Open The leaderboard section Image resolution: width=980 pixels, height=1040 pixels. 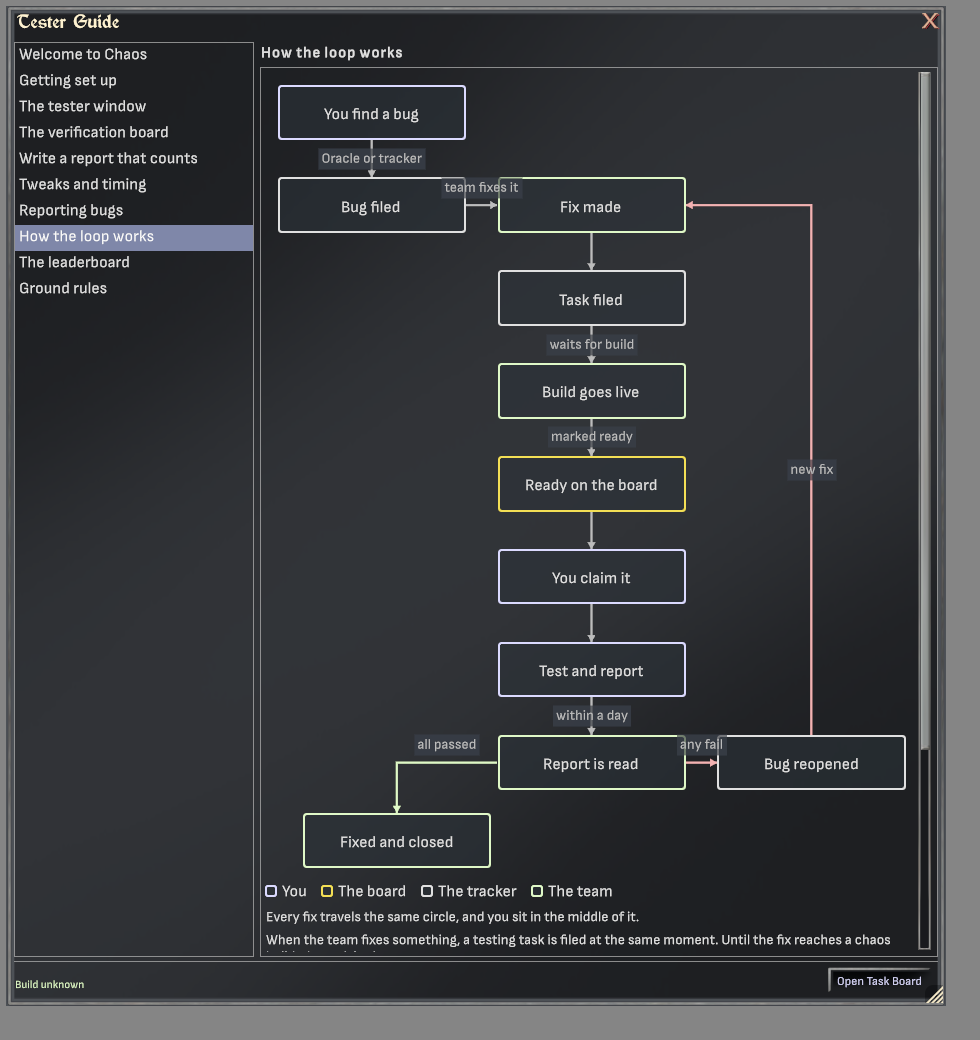point(134,262)
